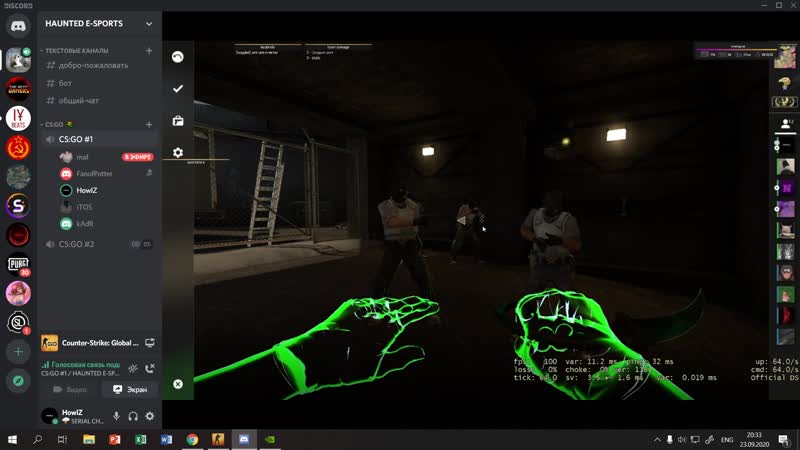Watch the В ЭФИРЕ live stream badge

coord(137,157)
